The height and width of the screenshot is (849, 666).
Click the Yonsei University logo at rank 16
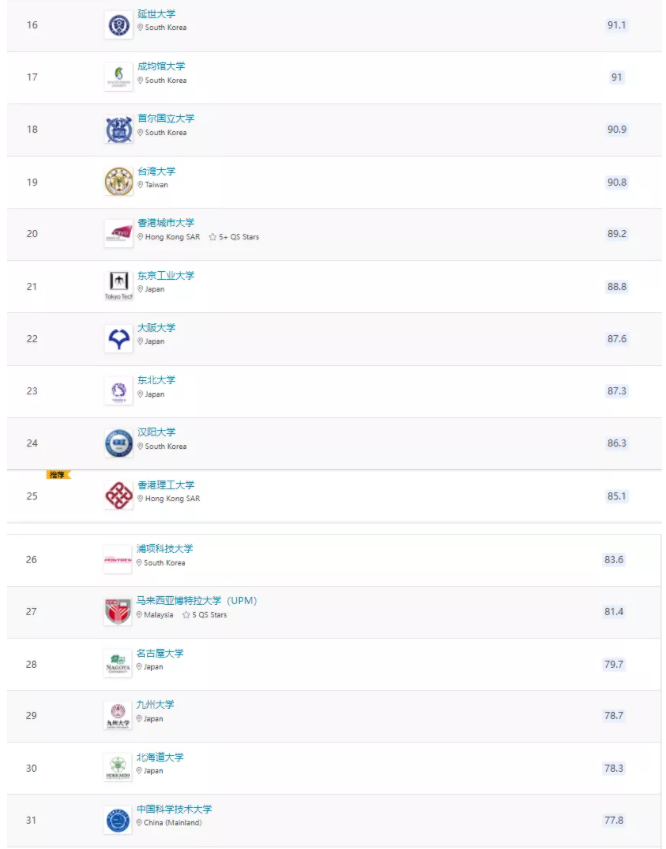tap(119, 25)
